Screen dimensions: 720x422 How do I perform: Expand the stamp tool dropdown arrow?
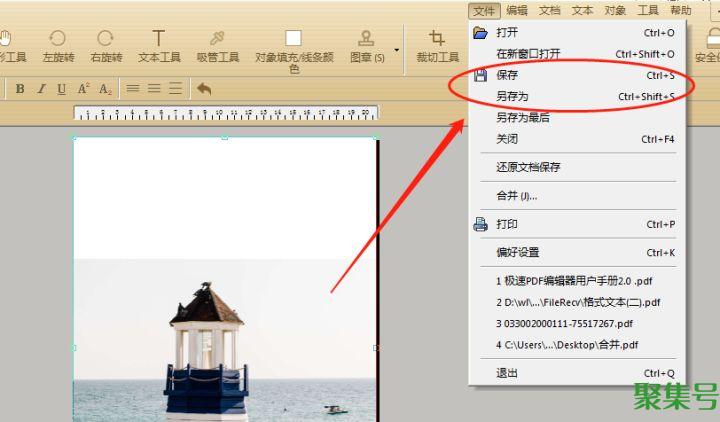(397, 49)
